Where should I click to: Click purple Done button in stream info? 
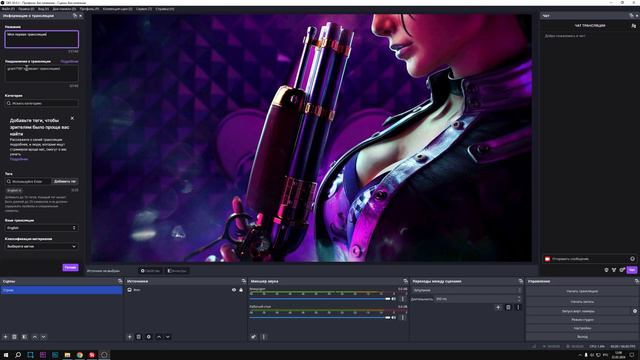(70, 267)
